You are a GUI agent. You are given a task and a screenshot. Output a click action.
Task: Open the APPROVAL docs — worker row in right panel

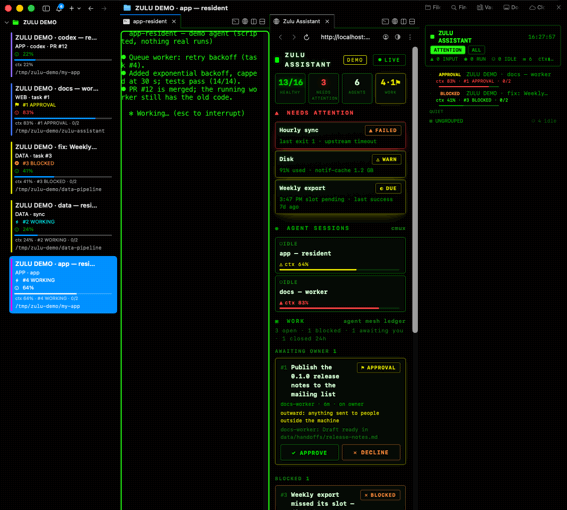(x=492, y=78)
